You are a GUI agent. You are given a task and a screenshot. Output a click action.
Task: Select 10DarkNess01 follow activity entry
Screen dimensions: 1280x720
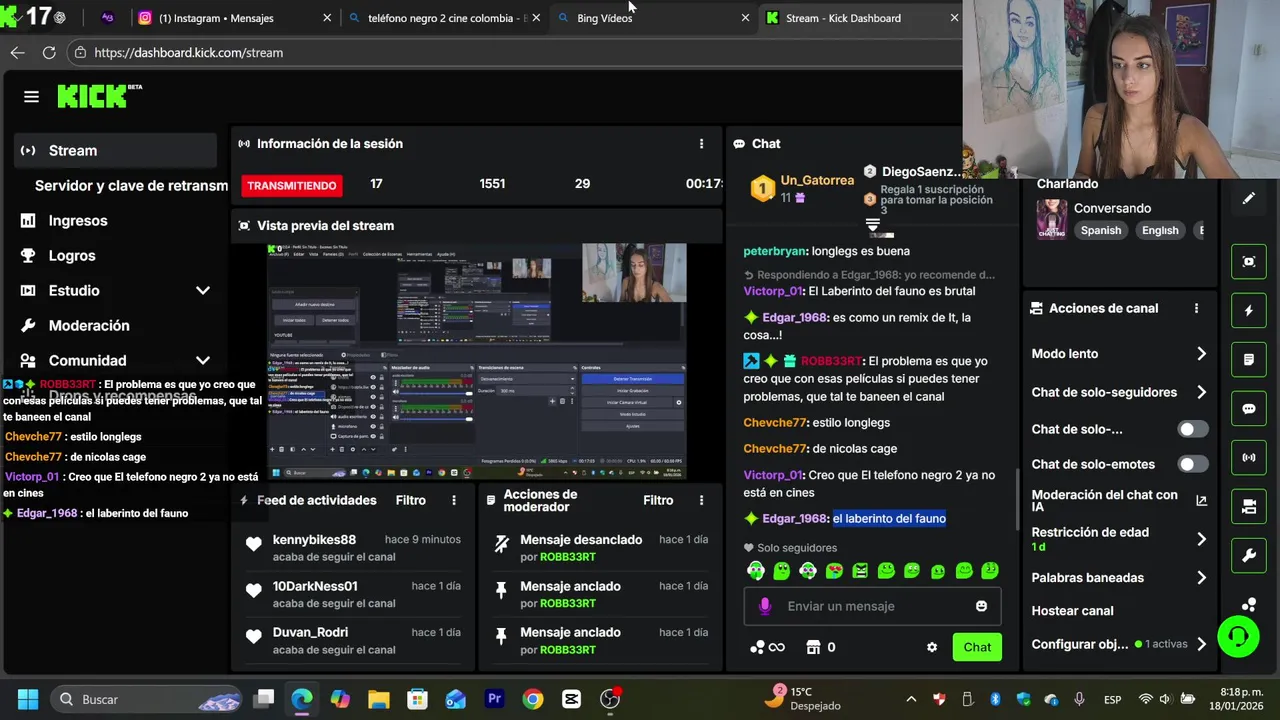(353, 594)
